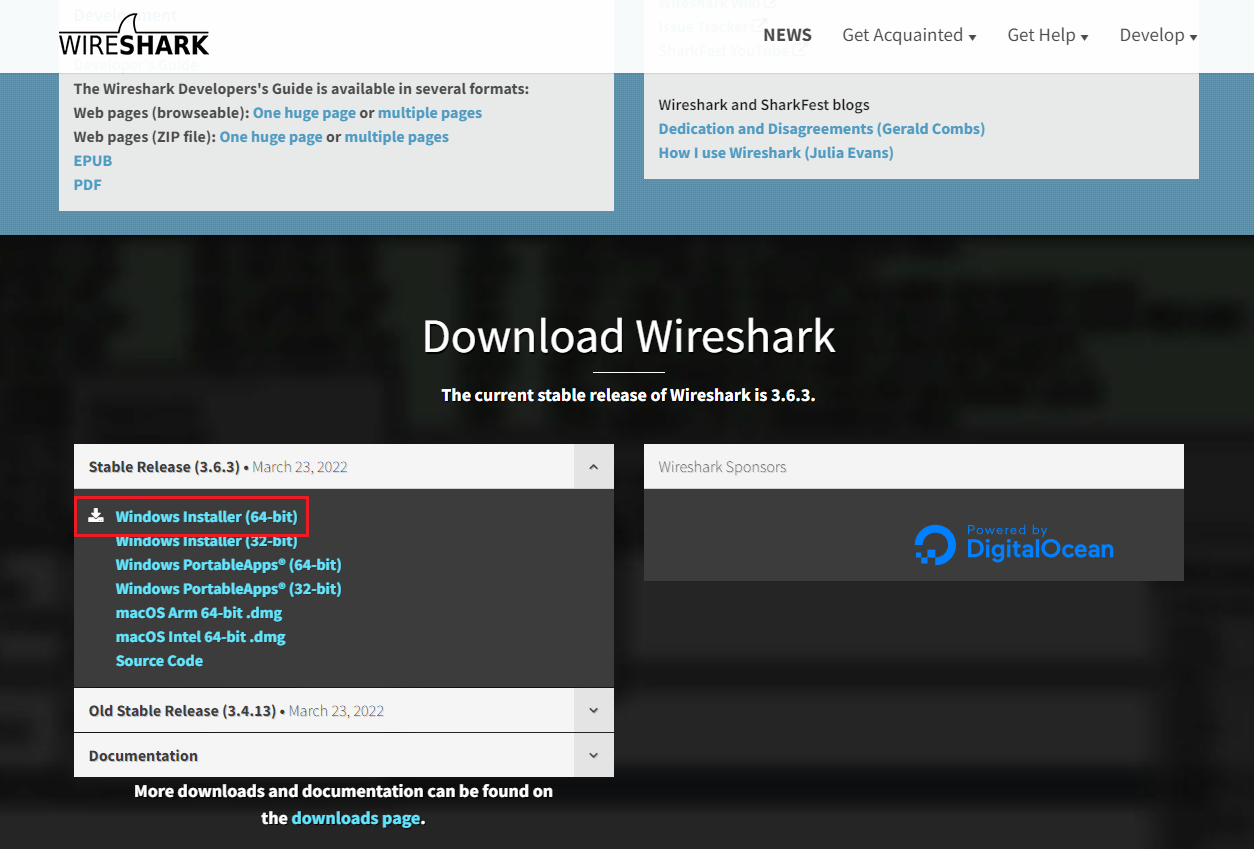The image size is (1254, 849).
Task: Expand the Get Acquainted menu
Action: coord(909,35)
